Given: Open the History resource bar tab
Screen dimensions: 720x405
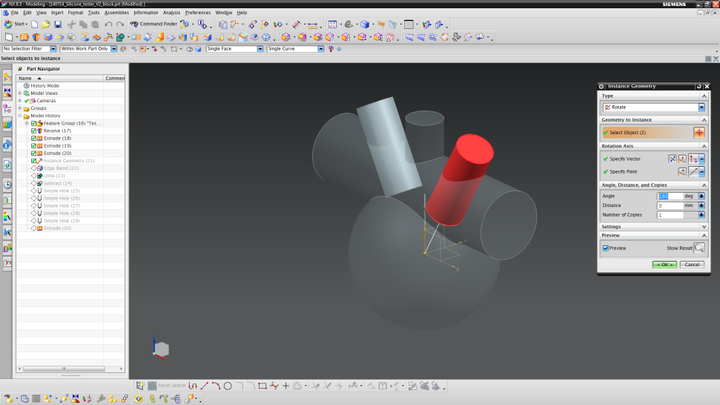Looking at the screenshot, I should [x=7, y=185].
